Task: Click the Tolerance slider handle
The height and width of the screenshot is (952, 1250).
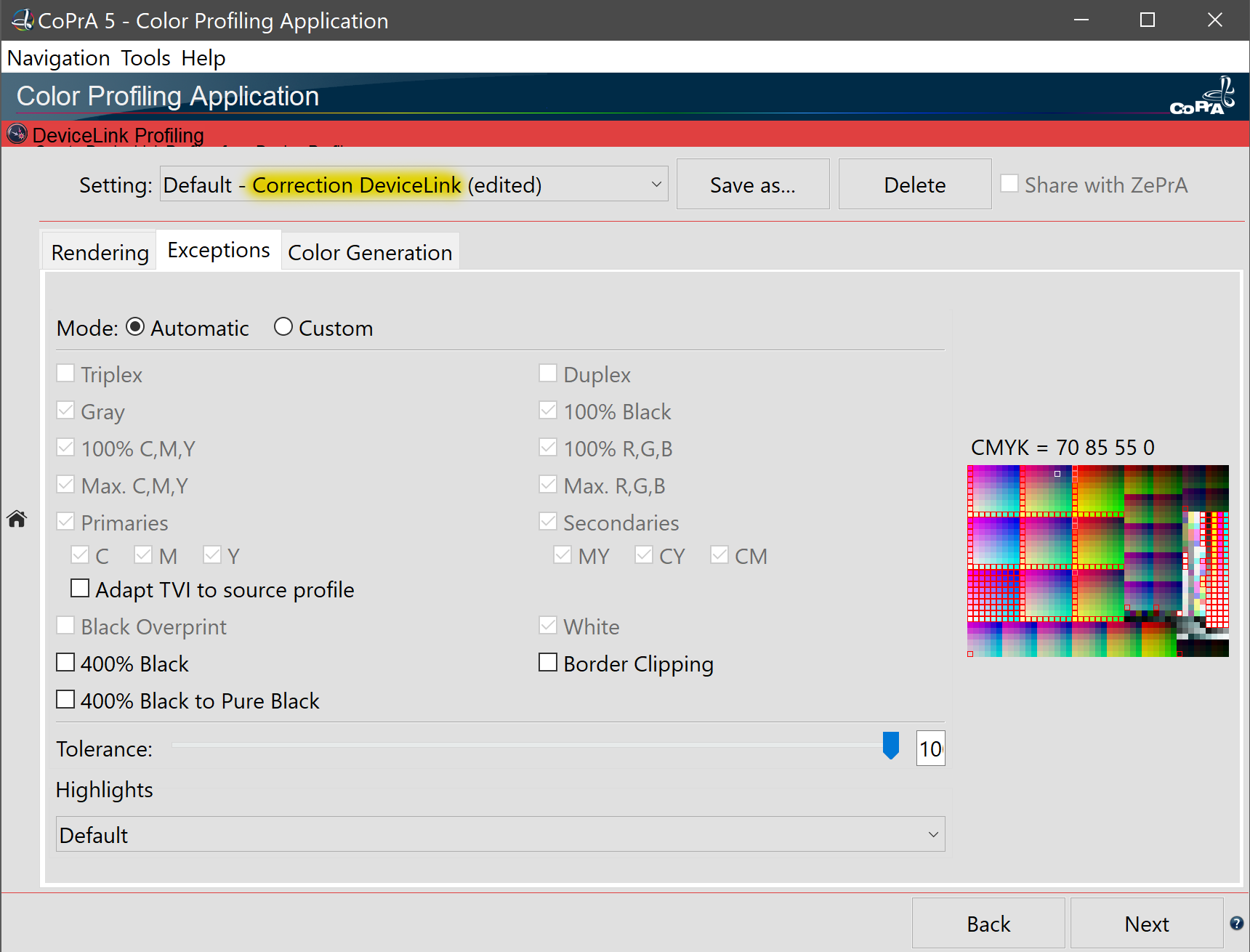Action: point(890,746)
